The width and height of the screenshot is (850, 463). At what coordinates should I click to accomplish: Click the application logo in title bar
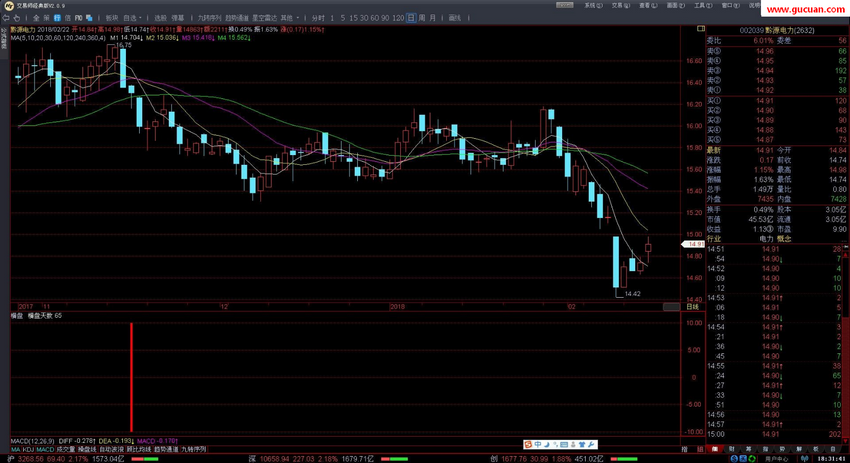[9, 5]
